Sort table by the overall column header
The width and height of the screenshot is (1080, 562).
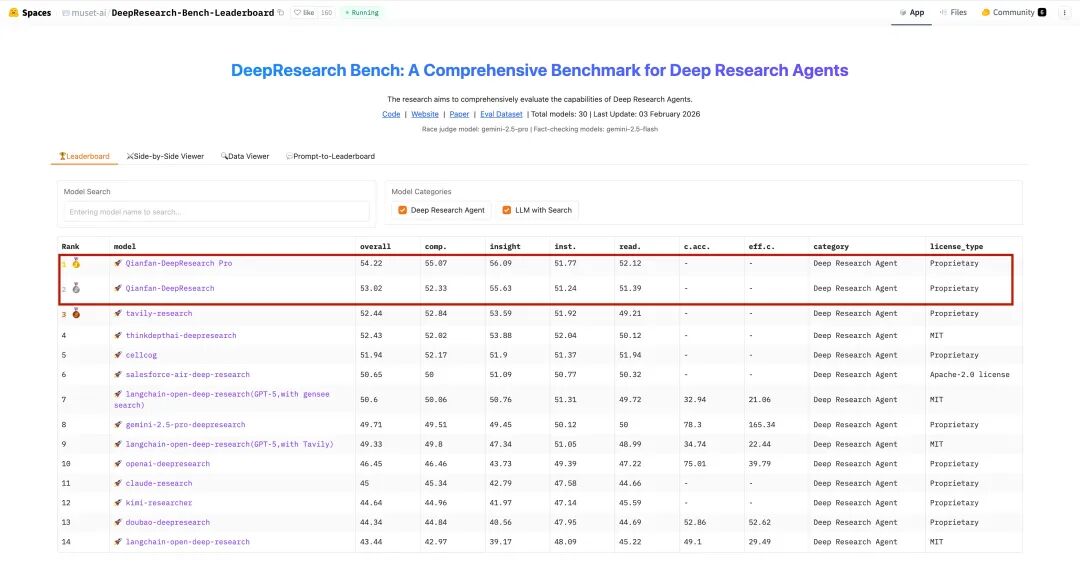click(x=375, y=246)
